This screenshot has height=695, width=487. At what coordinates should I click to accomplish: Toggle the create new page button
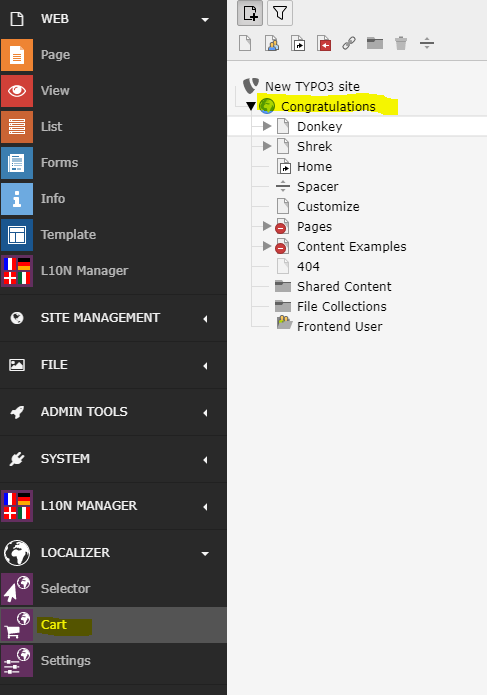click(250, 13)
